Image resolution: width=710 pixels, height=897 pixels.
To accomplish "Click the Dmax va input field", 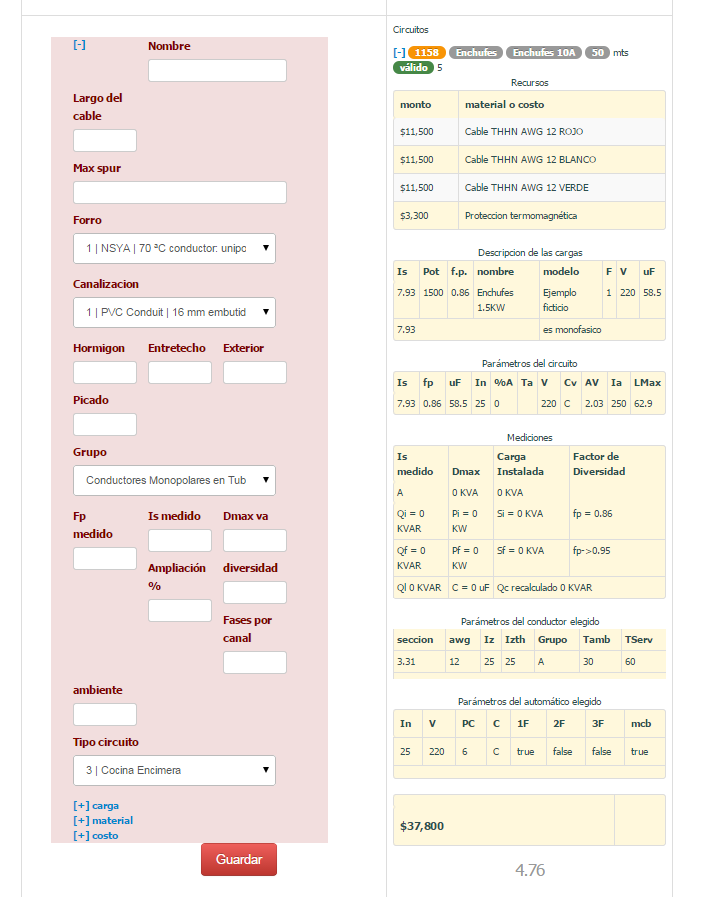I will point(255,541).
